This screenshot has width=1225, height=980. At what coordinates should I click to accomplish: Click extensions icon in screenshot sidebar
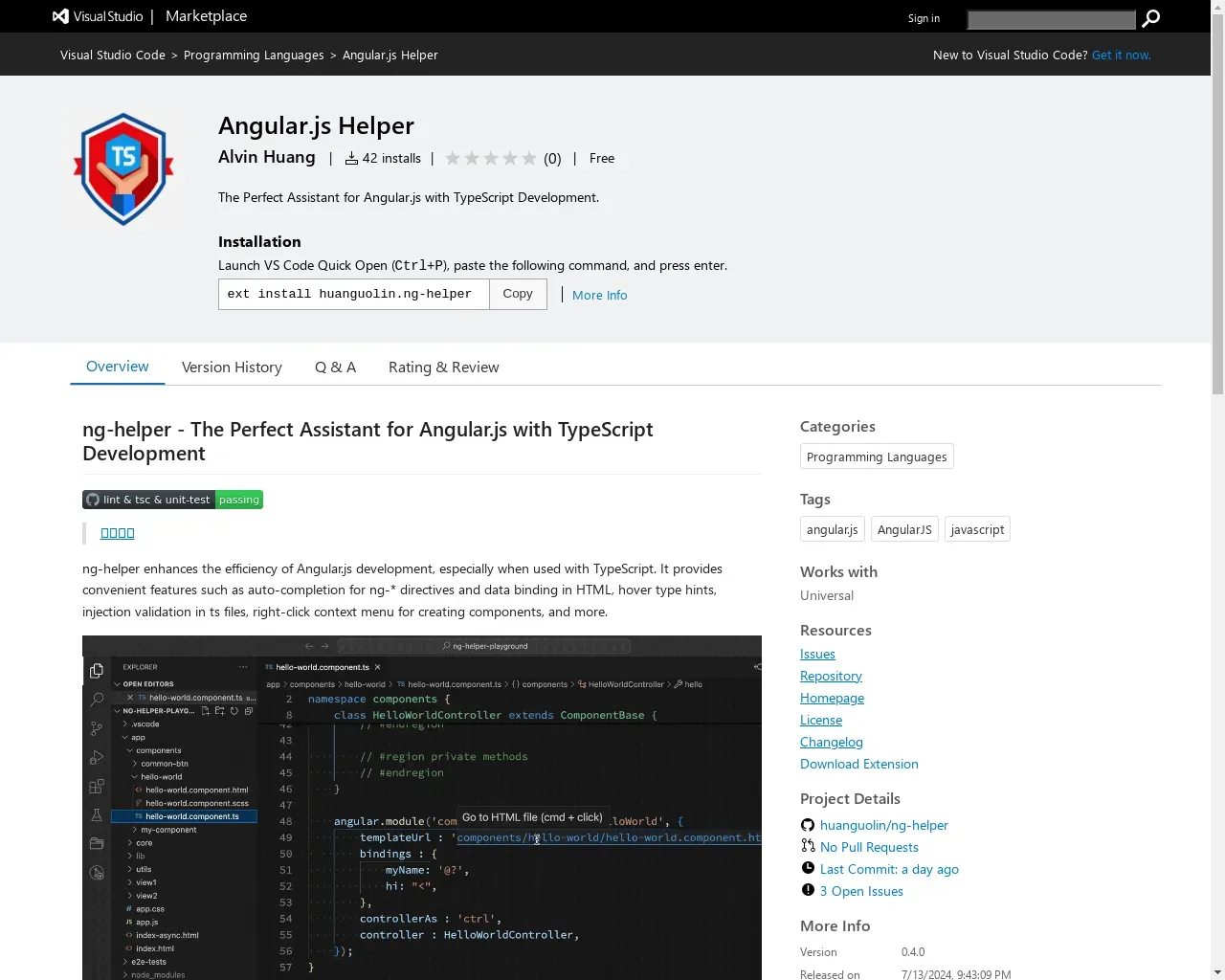pyautogui.click(x=97, y=787)
